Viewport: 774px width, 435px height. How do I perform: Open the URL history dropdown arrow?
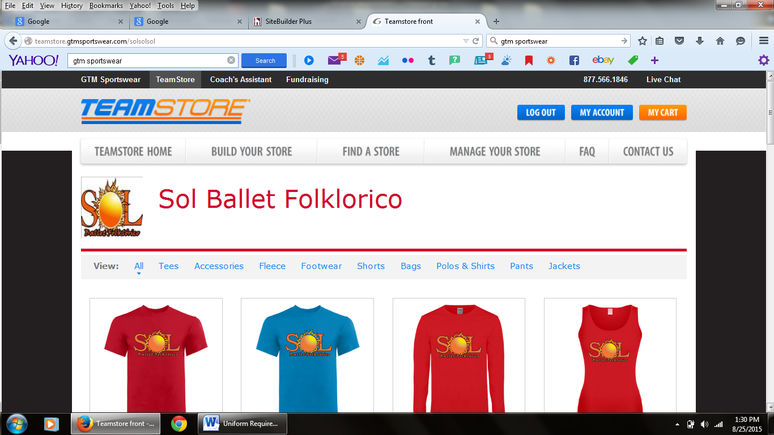[465, 41]
